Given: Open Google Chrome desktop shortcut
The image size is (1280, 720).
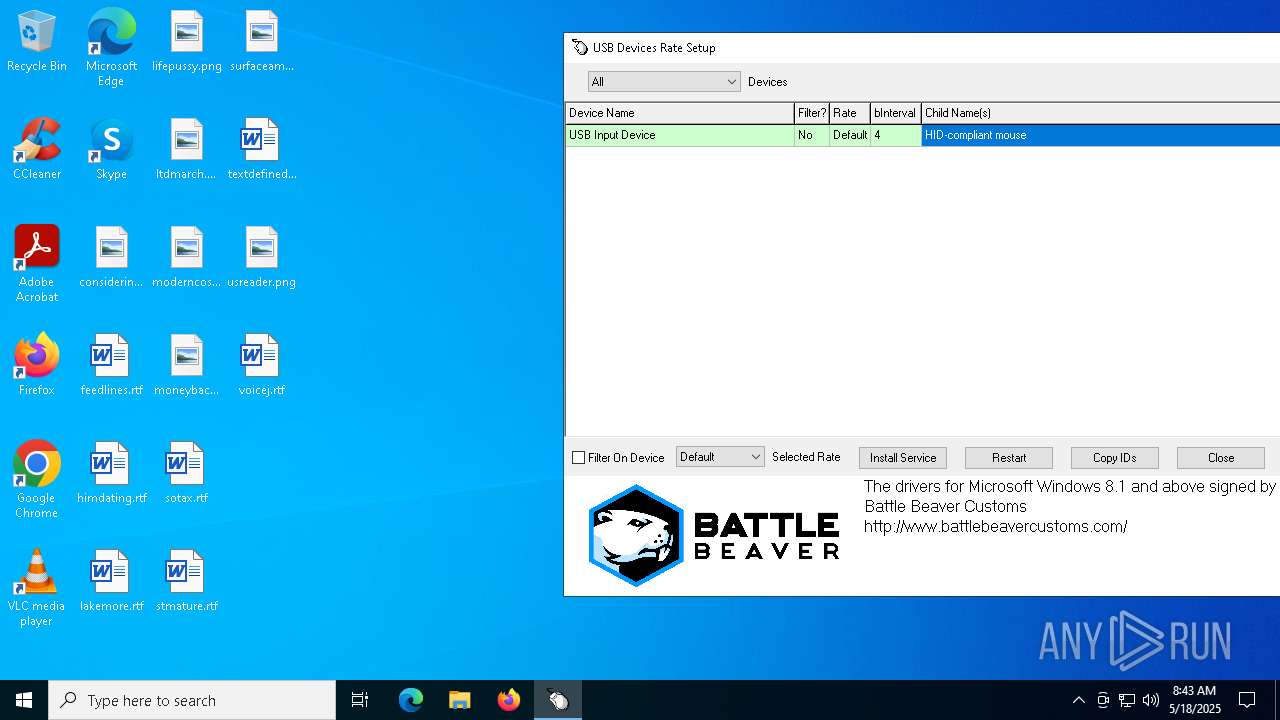Looking at the screenshot, I should [37, 480].
